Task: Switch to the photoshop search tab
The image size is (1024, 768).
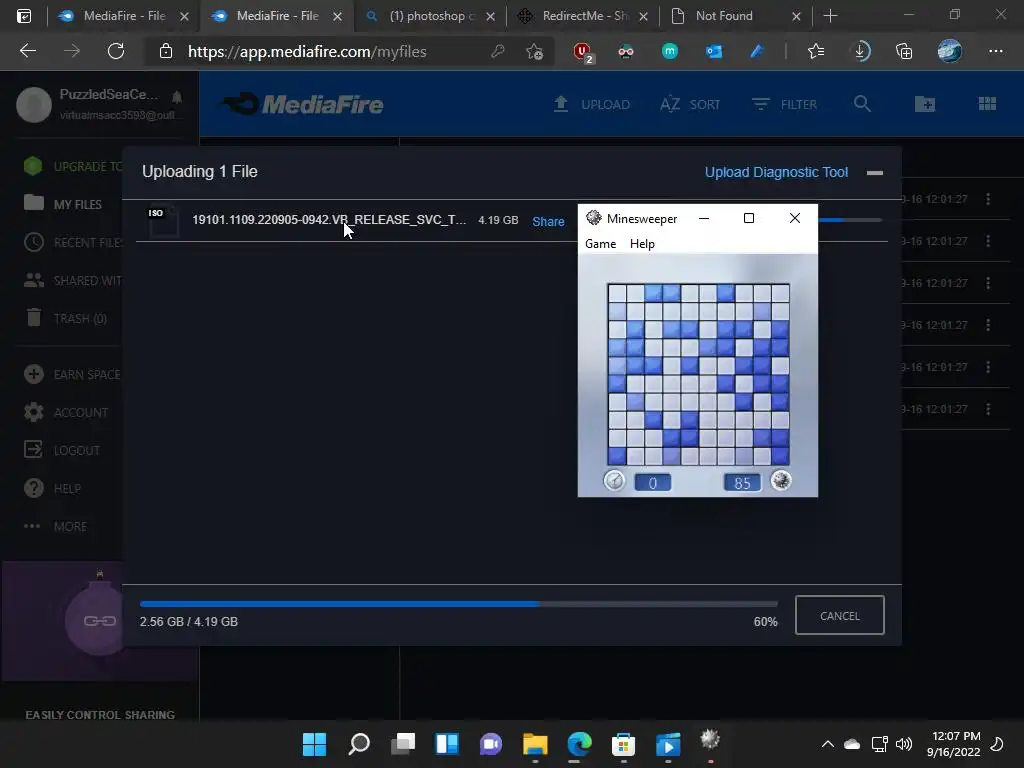Action: (x=431, y=16)
